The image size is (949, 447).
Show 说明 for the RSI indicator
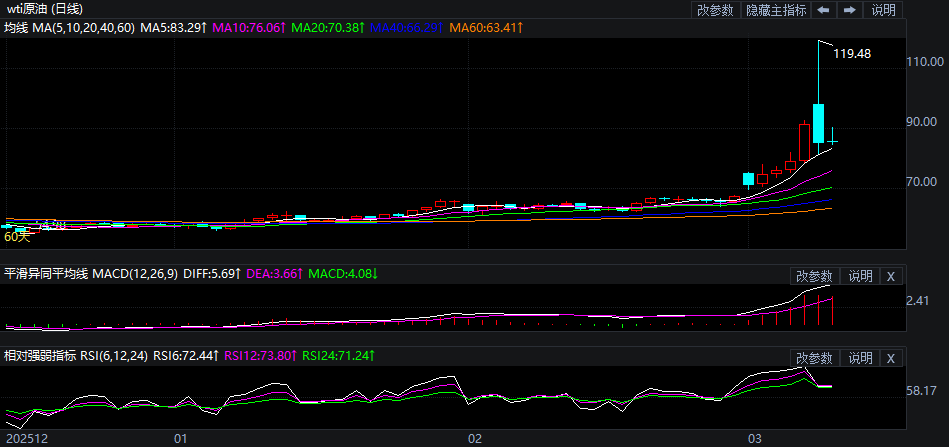860,358
